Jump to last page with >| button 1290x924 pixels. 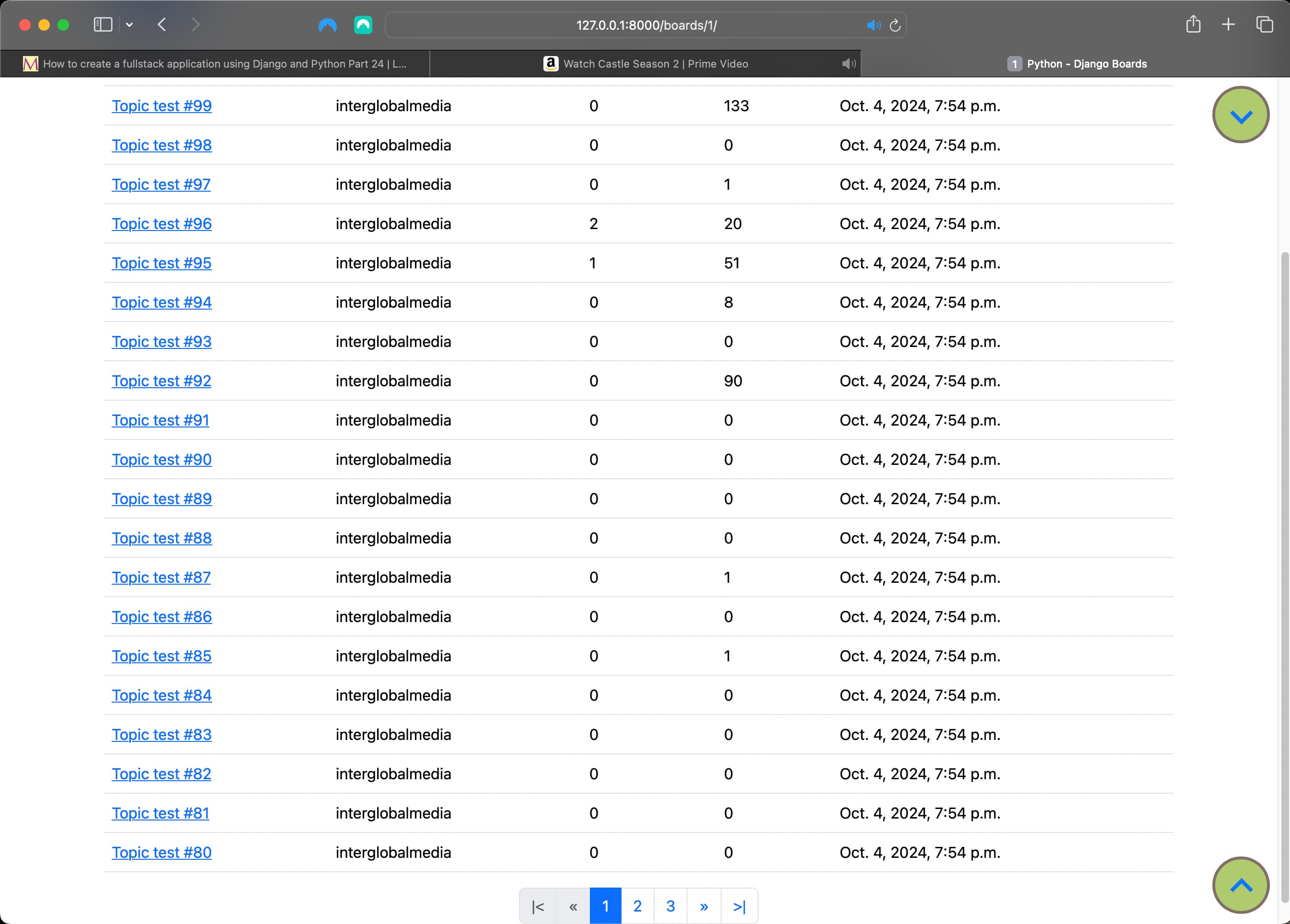tap(739, 906)
